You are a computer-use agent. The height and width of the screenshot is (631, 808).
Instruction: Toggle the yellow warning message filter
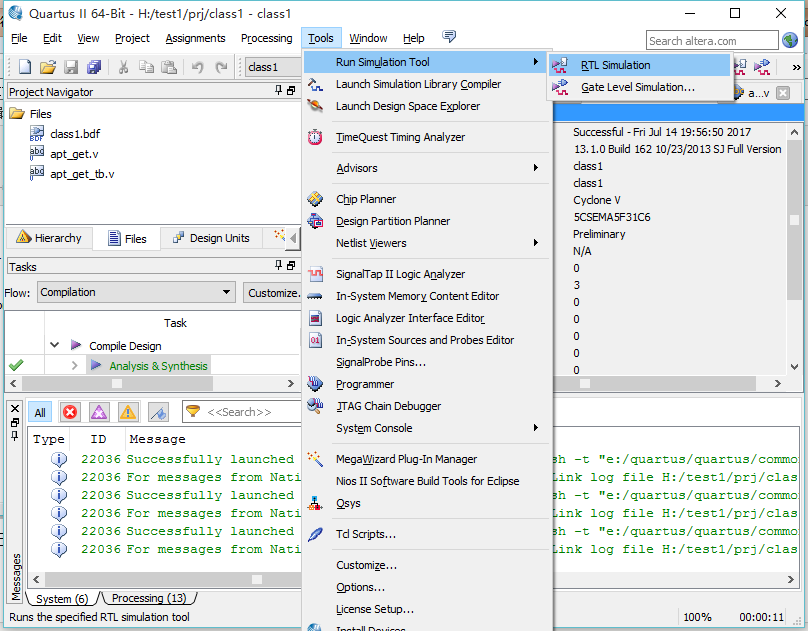(x=128, y=412)
